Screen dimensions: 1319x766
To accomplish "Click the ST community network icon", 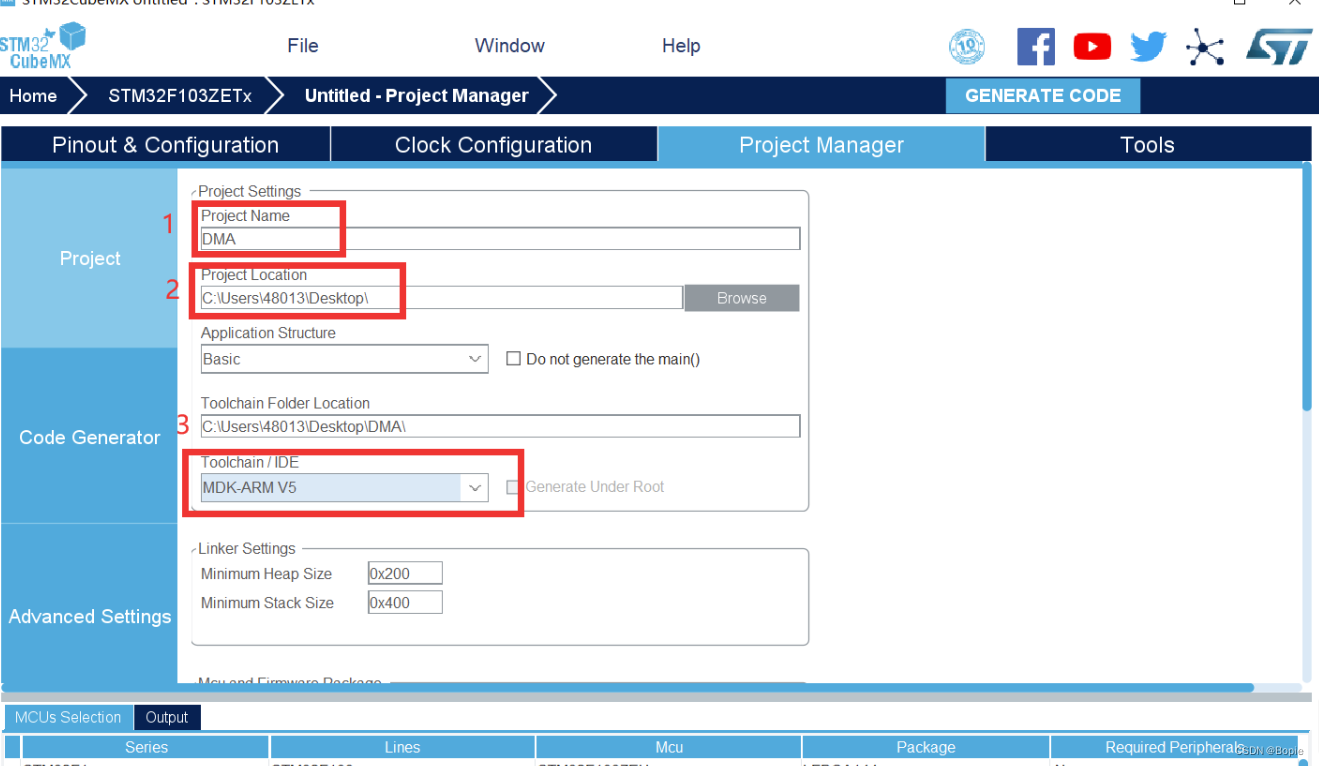I will coord(1205,47).
